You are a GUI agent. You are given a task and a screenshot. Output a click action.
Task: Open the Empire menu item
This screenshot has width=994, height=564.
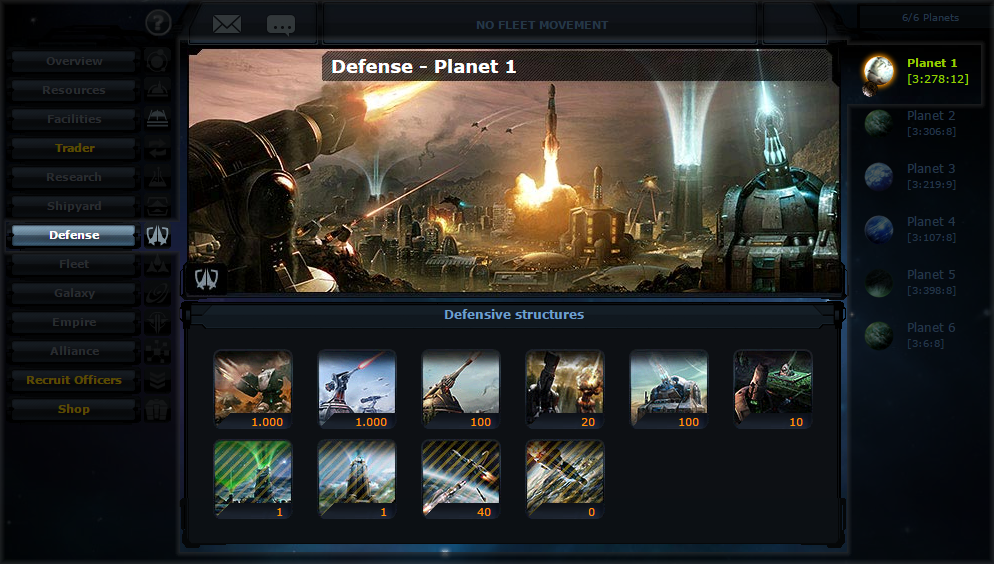(x=74, y=322)
